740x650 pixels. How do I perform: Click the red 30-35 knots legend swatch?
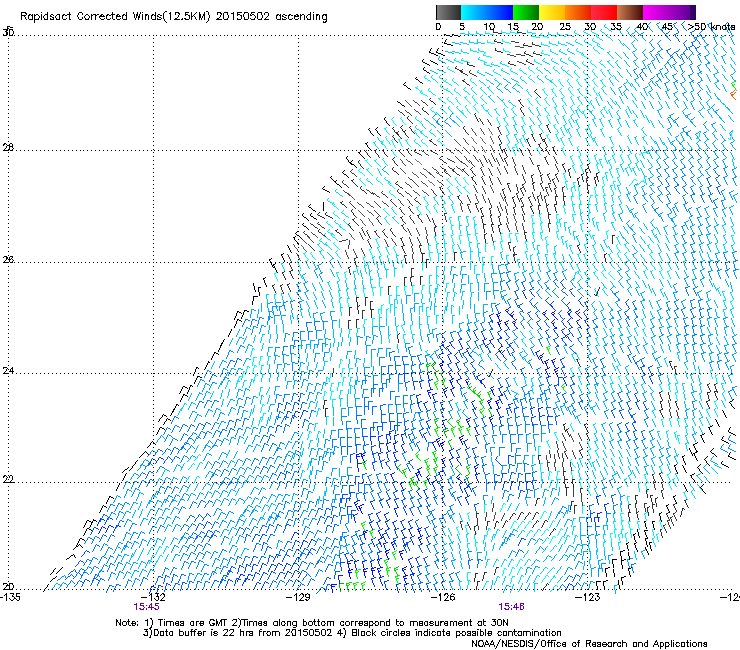click(x=604, y=12)
